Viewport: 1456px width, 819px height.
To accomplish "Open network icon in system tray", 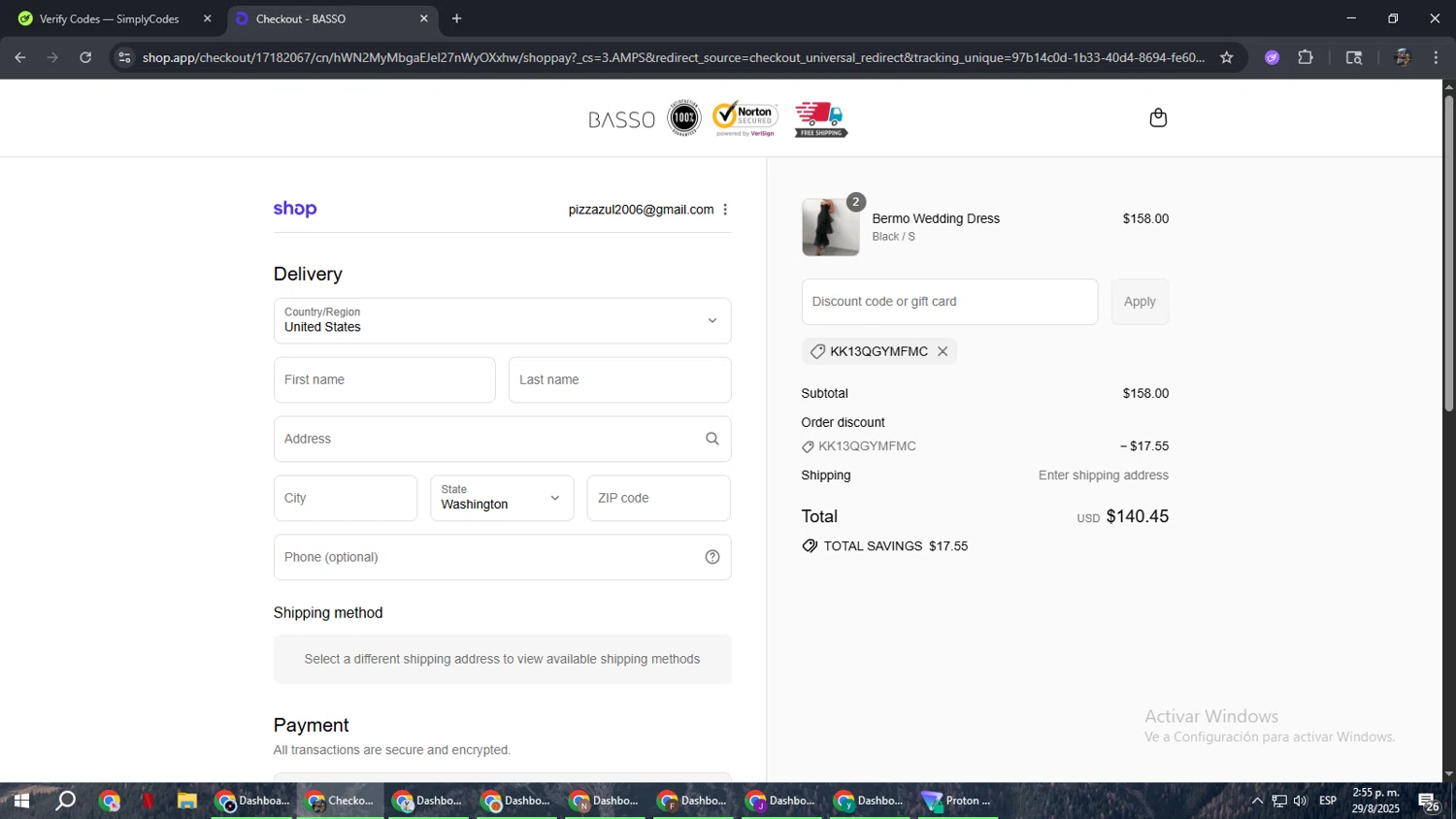I will tap(1279, 801).
